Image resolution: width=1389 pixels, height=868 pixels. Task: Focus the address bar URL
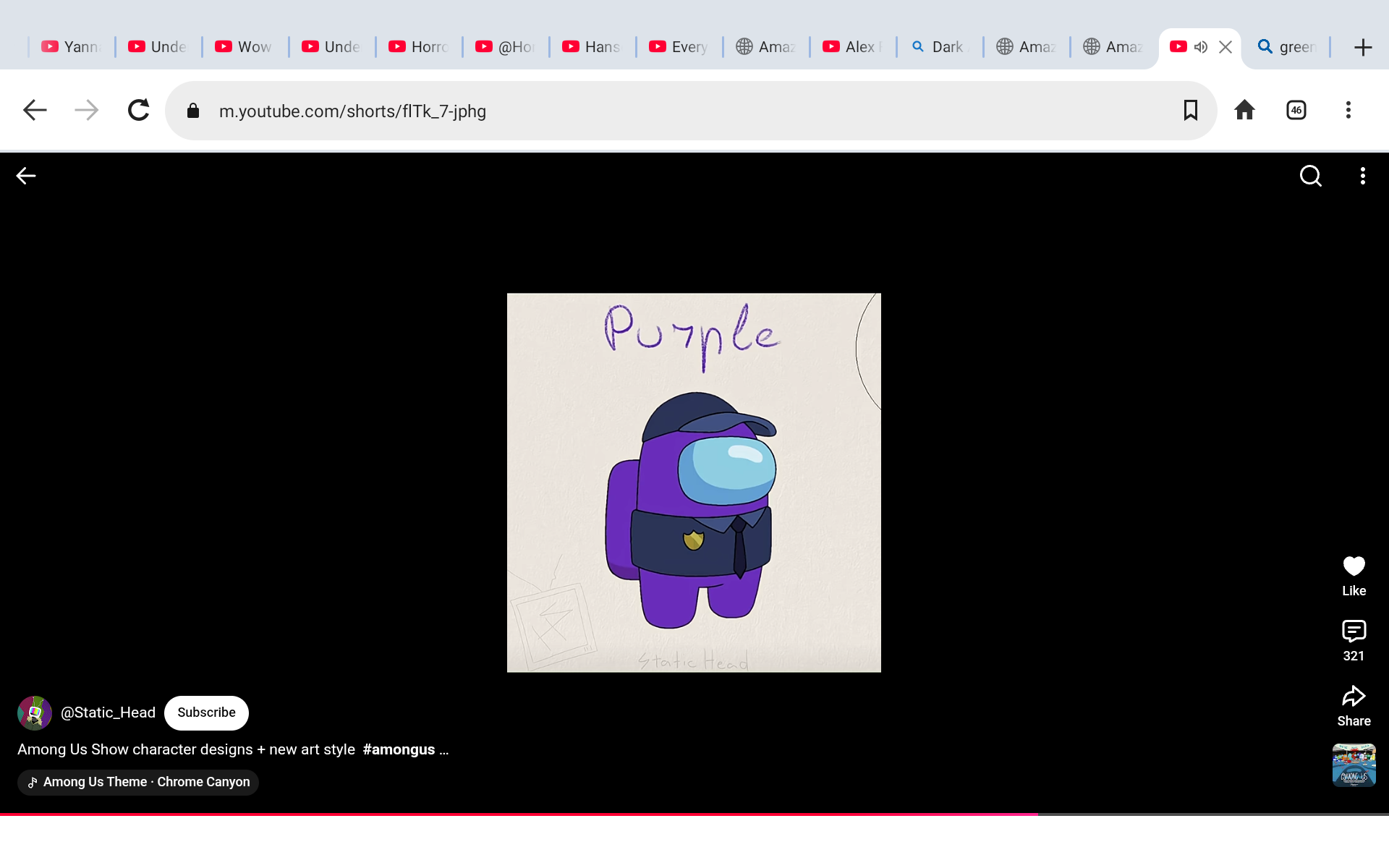point(352,111)
